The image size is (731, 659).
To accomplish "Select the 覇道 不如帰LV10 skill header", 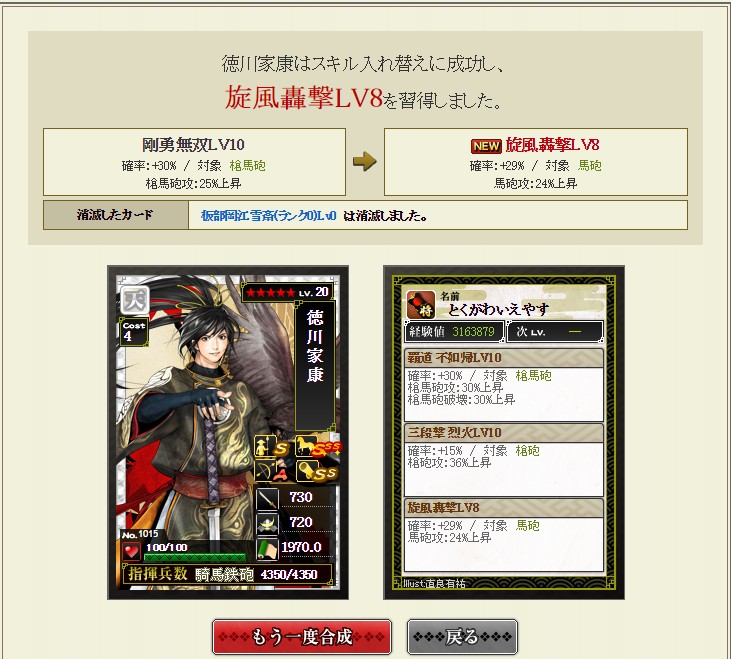I will (x=503, y=358).
